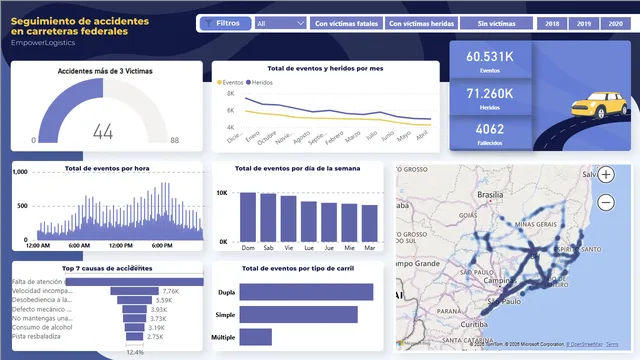Select the 2020 year filter
This screenshot has width=640, height=360.
616,23
